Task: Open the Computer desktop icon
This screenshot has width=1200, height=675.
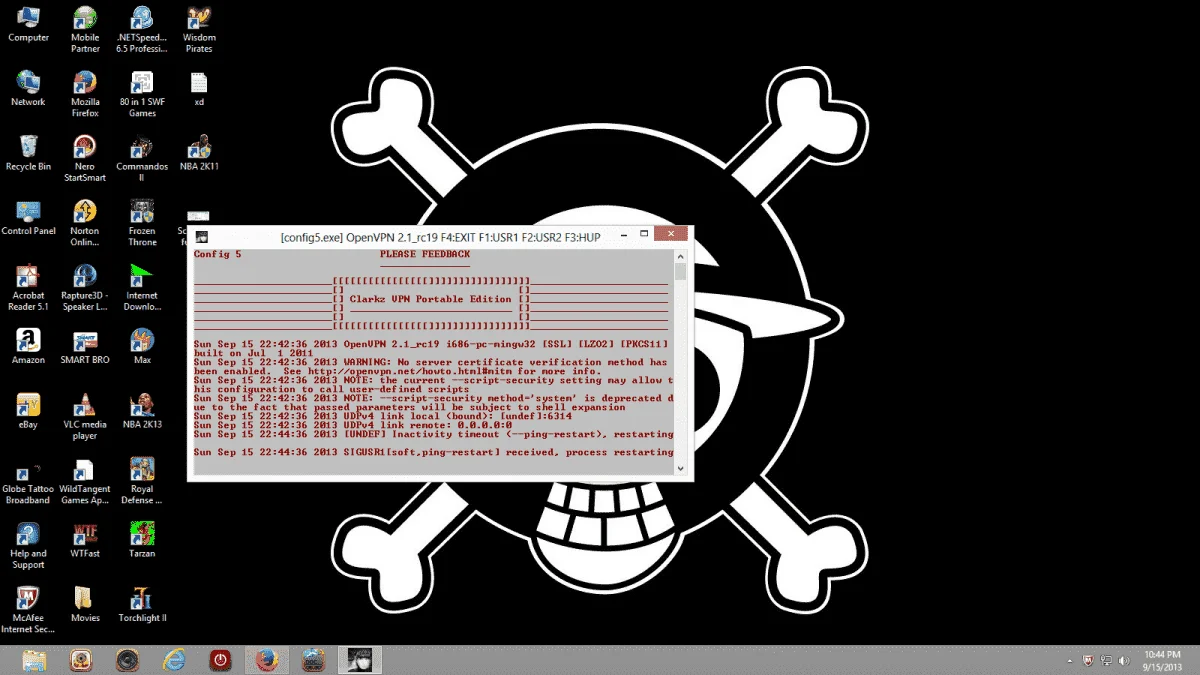Action: (x=28, y=25)
